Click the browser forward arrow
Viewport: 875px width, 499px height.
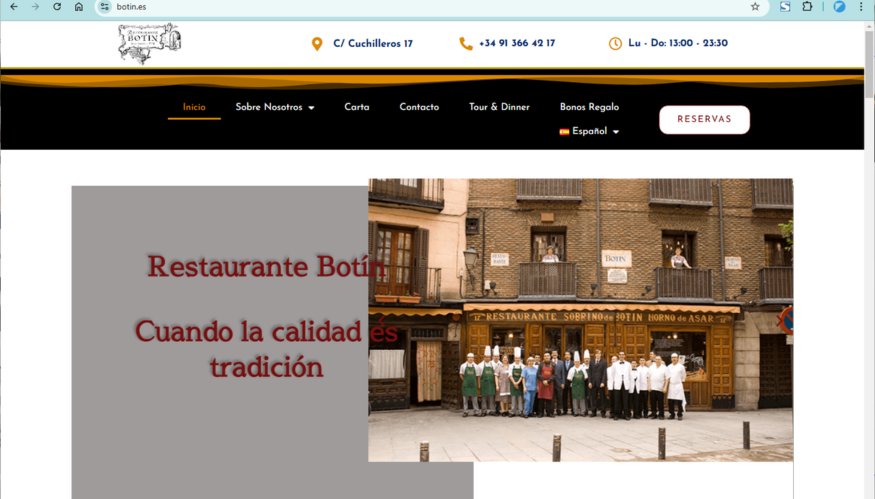tap(35, 7)
